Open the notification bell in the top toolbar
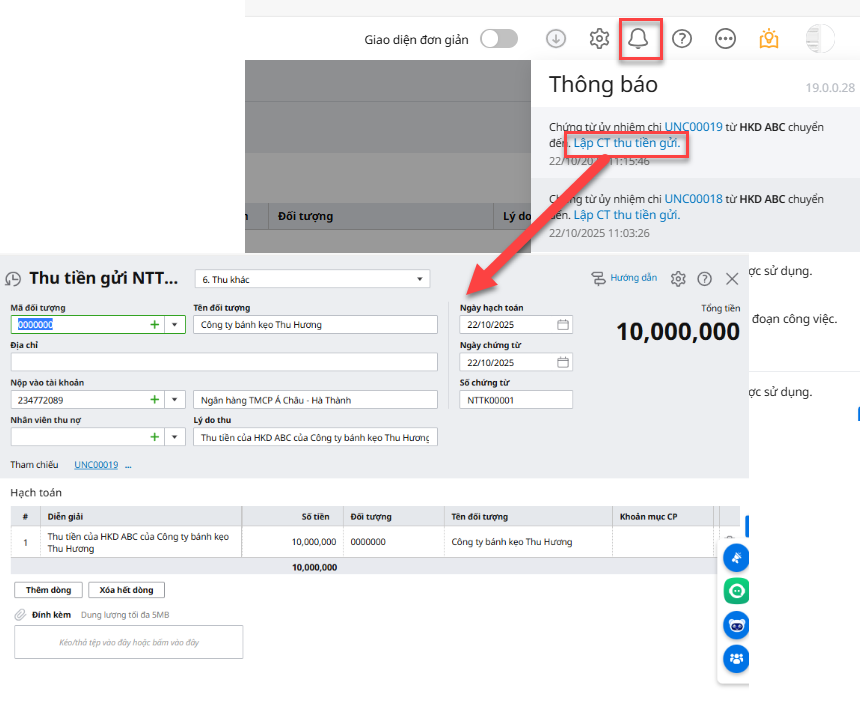The image size is (860, 724). click(638, 39)
